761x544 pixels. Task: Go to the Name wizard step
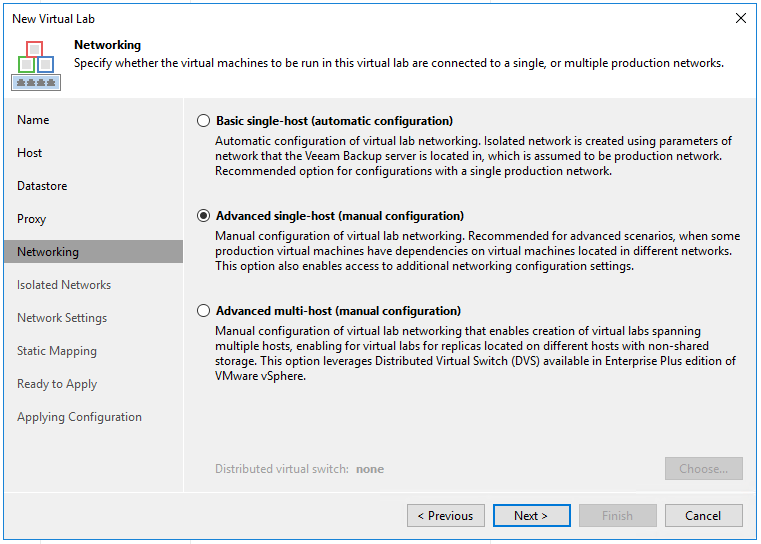[33, 120]
